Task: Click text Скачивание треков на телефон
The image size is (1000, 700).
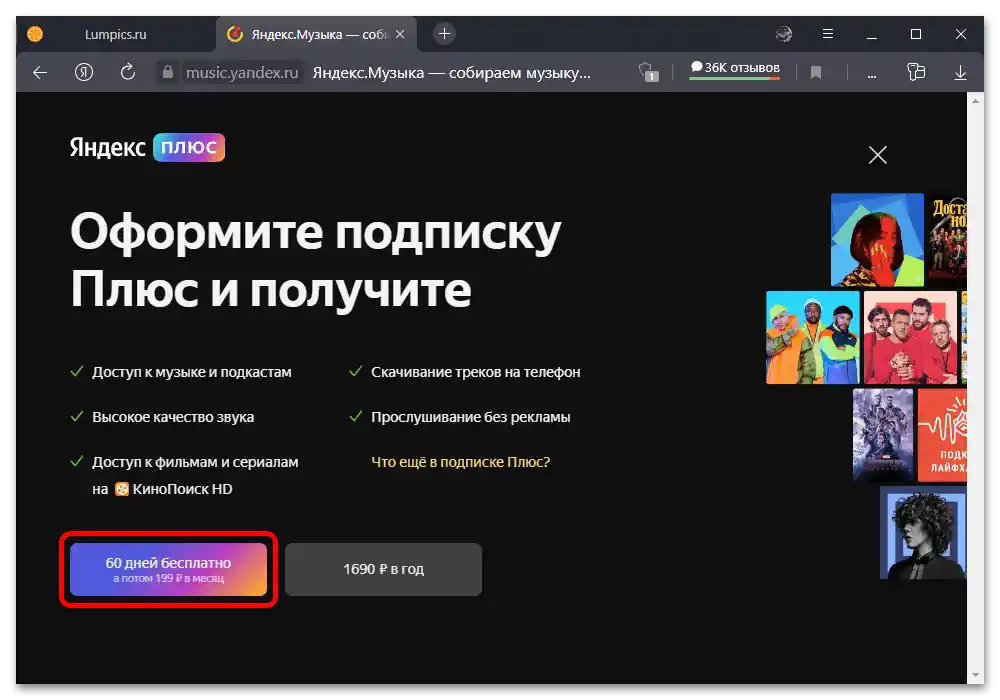Action: pyautogui.click(x=476, y=372)
